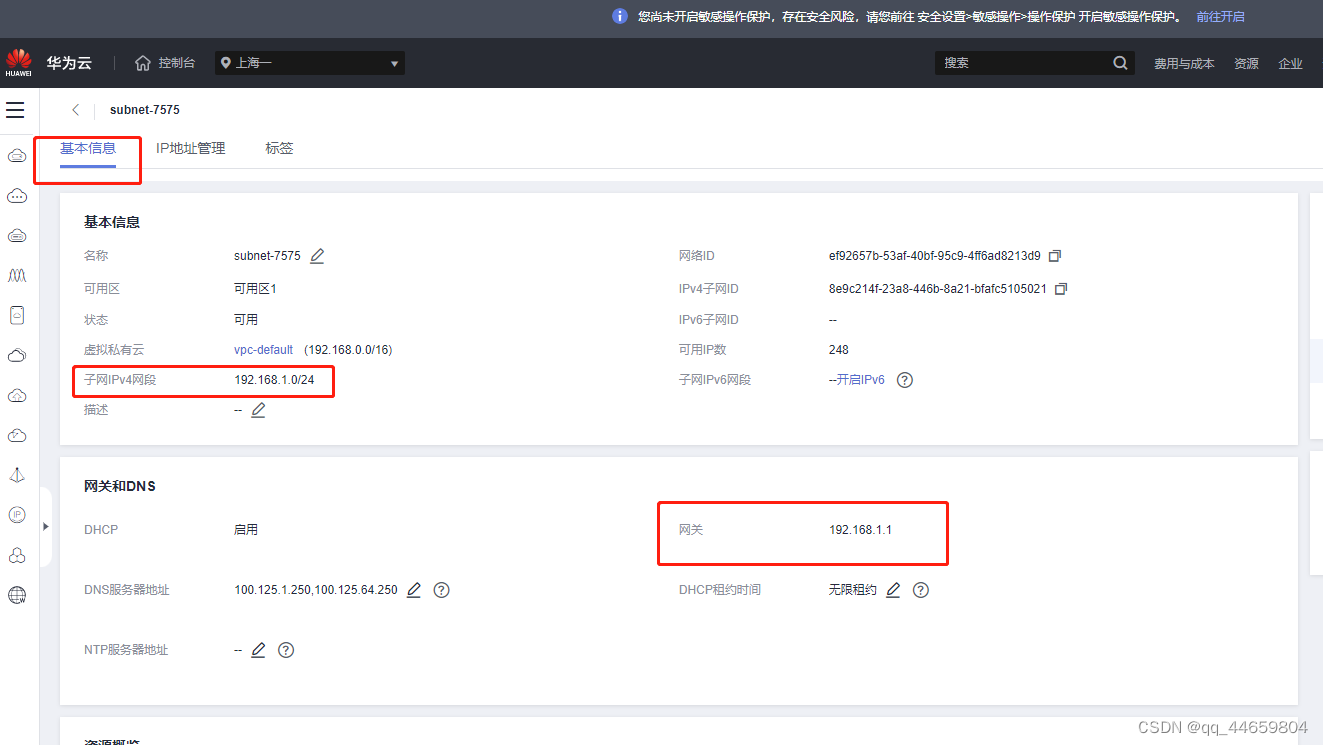Click the subnet-7575 page title
This screenshot has width=1323, height=745.
(x=145, y=110)
